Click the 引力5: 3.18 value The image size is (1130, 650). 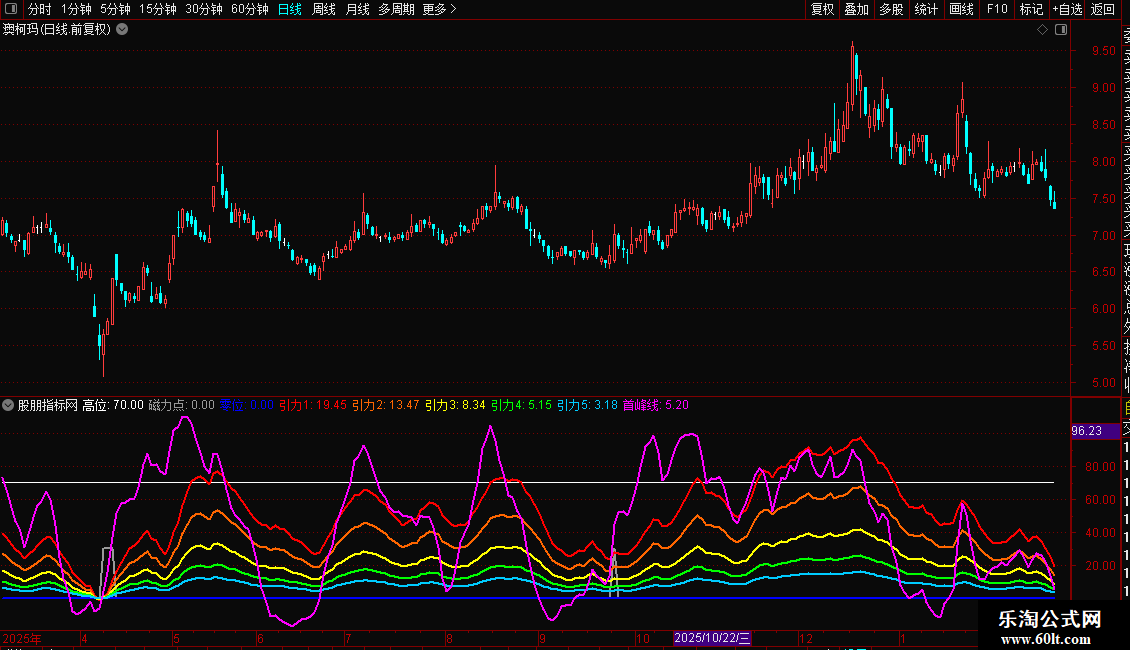click(x=587, y=405)
